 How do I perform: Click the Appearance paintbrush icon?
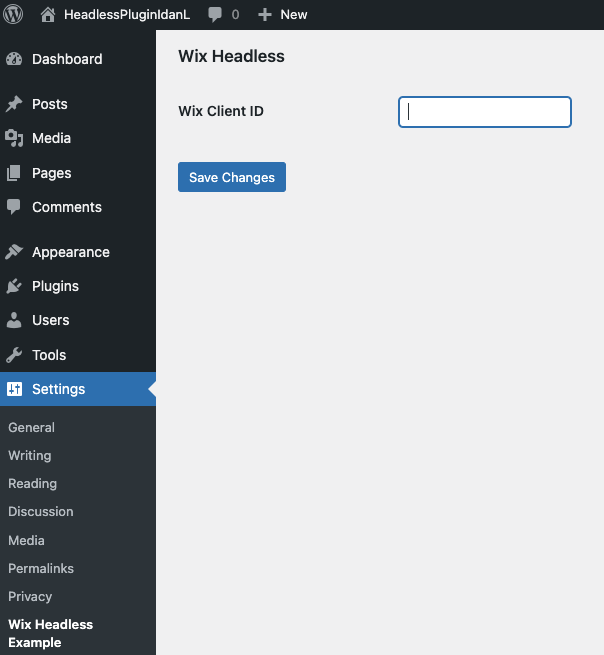[x=14, y=252]
